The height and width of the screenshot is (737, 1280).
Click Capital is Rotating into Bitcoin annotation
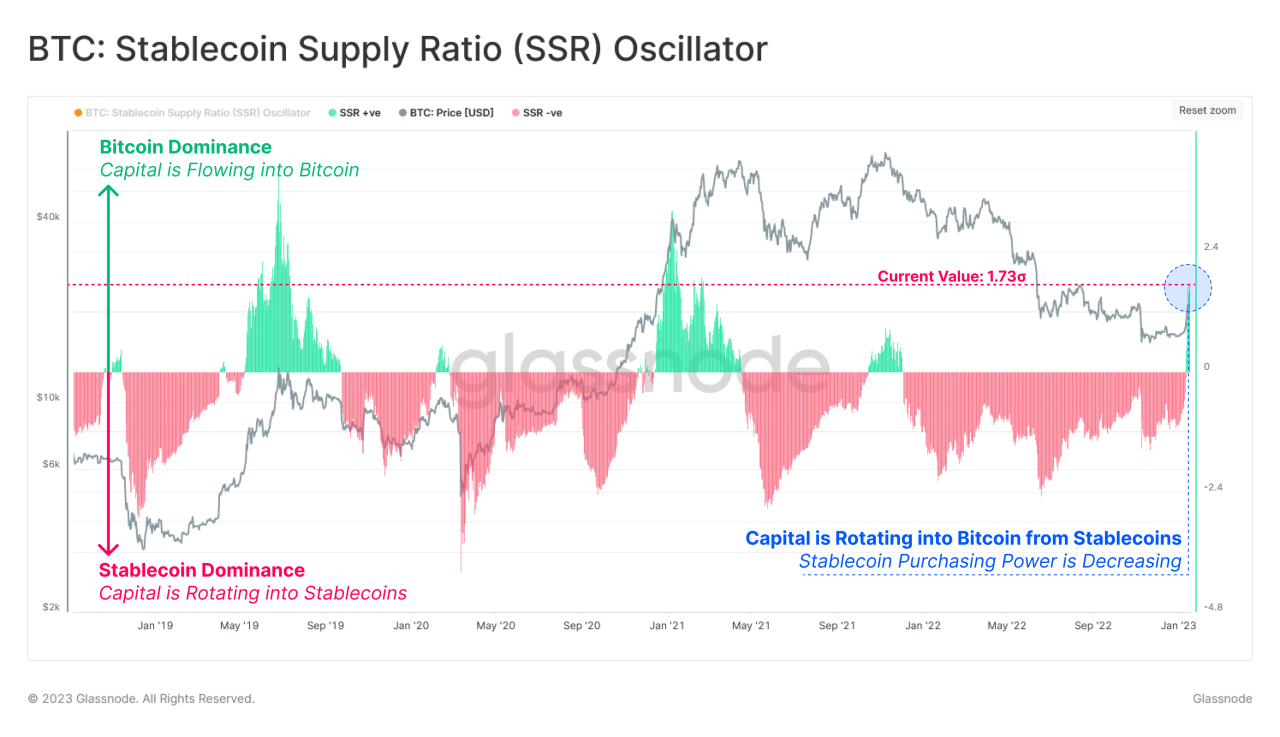[x=963, y=538]
